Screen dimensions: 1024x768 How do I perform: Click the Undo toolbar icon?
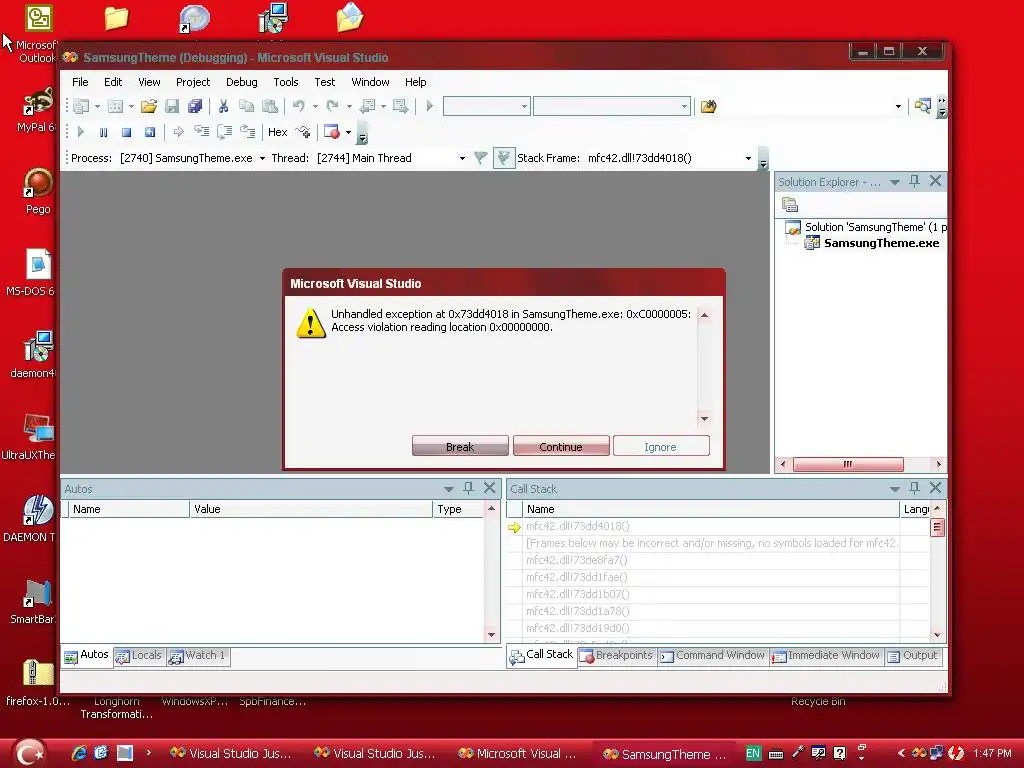coord(298,106)
